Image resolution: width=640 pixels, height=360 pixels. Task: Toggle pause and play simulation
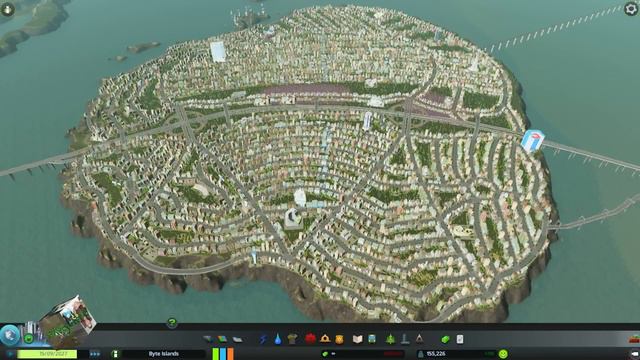coord(10,354)
